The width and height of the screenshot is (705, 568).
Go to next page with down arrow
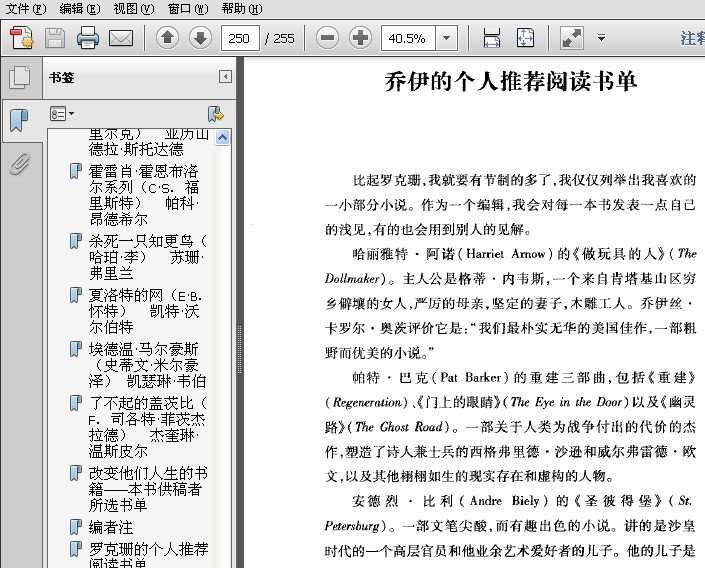200,39
